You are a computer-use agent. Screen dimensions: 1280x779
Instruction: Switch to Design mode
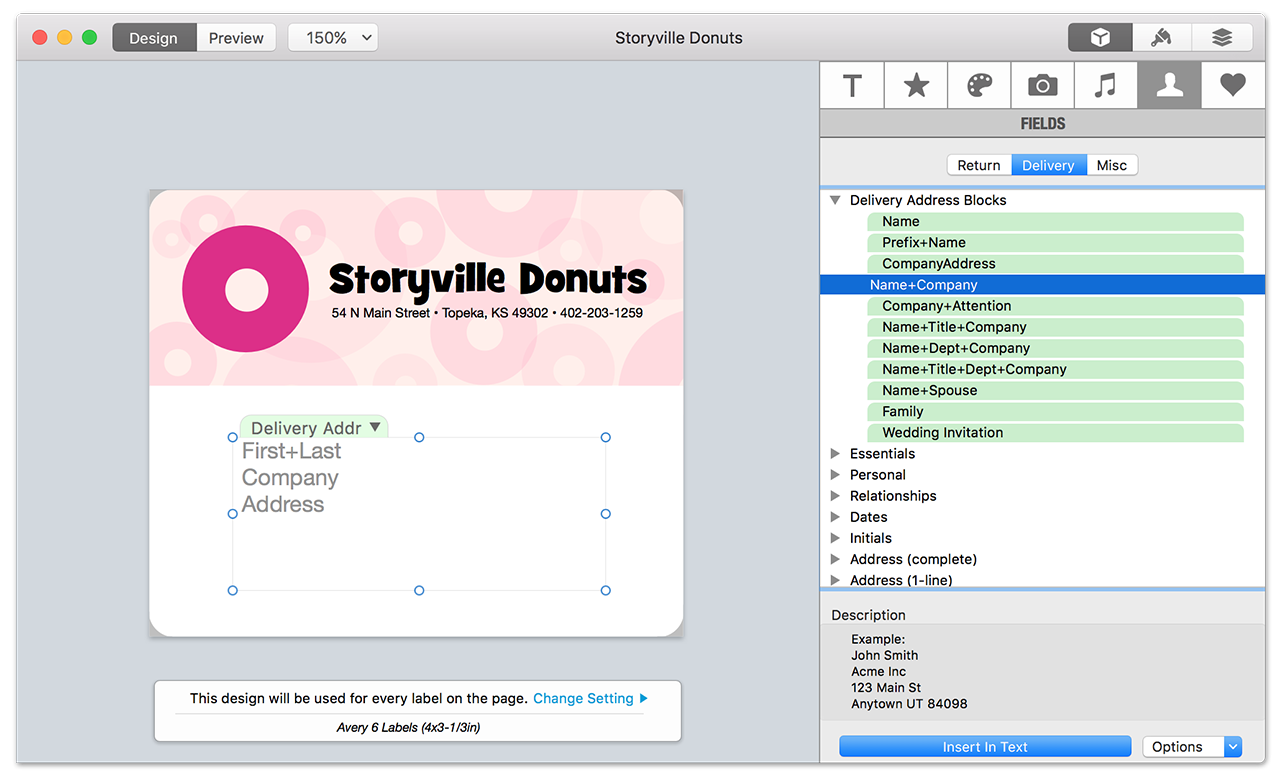click(153, 38)
